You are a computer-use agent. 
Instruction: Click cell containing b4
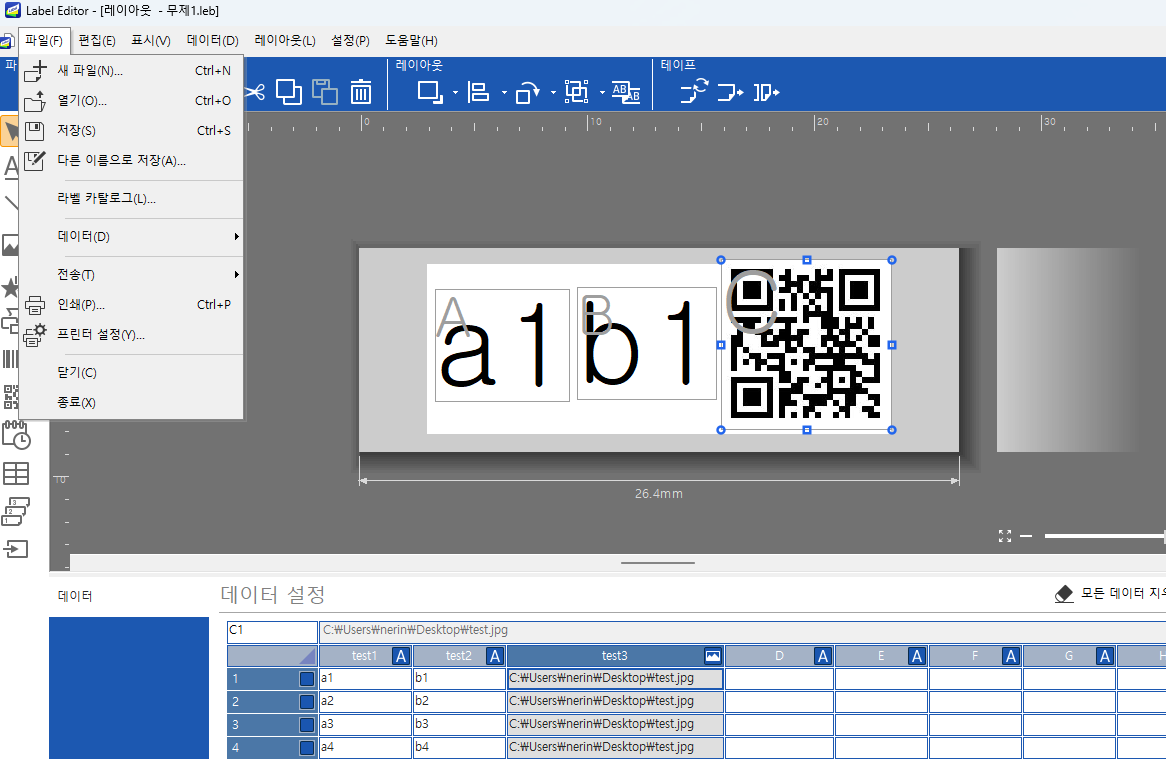click(x=460, y=748)
